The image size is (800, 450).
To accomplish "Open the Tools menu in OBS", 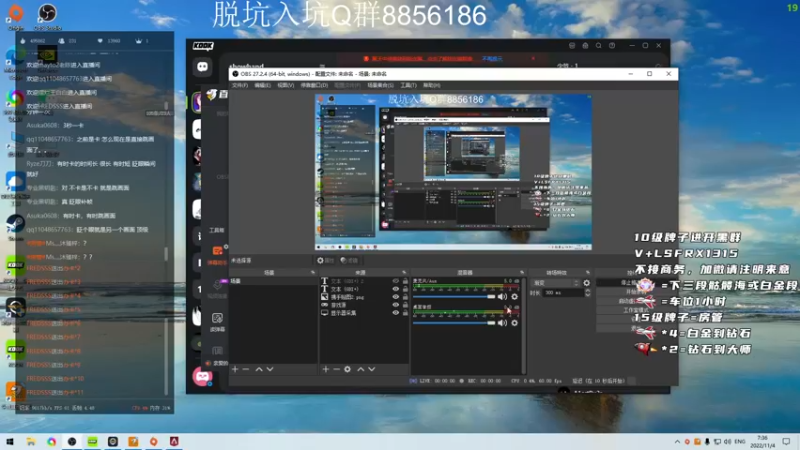I will click(x=408, y=85).
